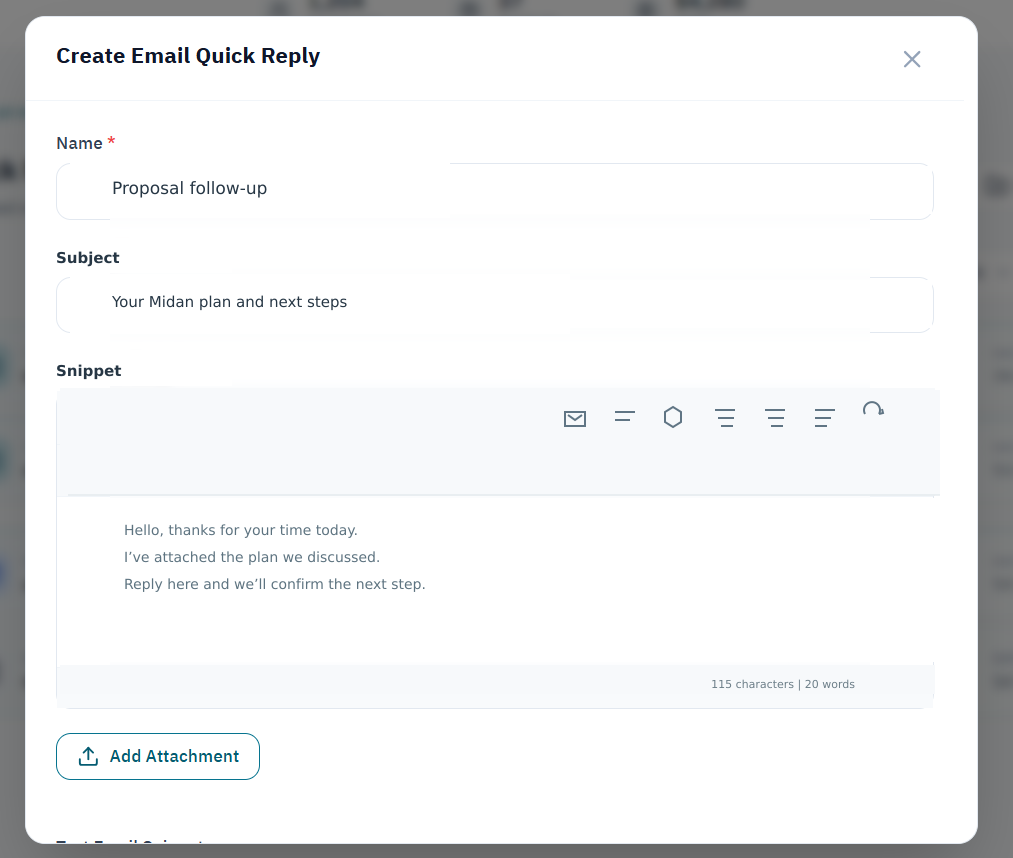Click the "Name" label
The image size is (1013, 858).
[79, 143]
